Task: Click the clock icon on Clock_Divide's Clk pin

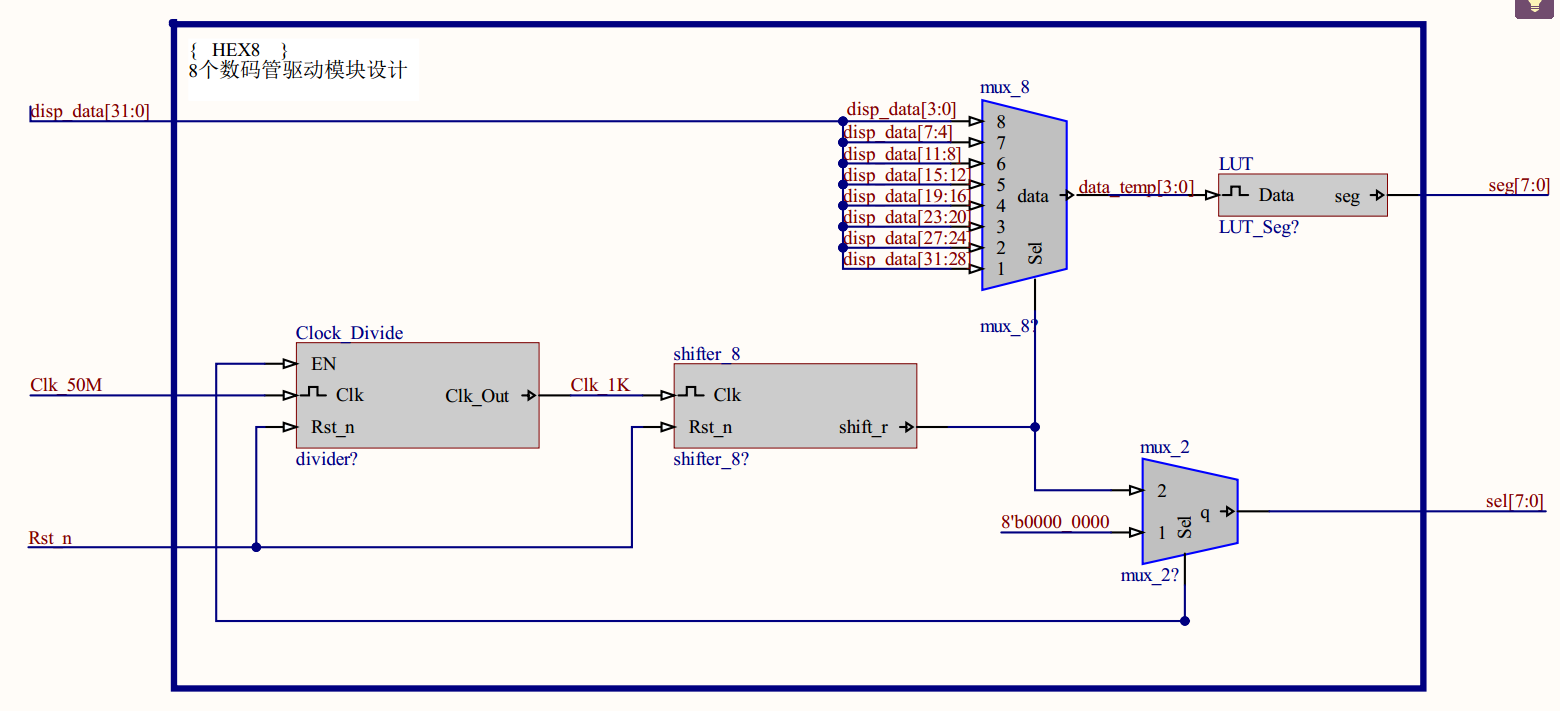Action: (x=311, y=394)
